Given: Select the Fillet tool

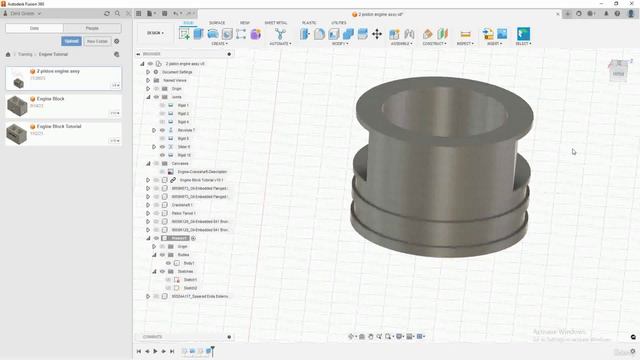Looking at the screenshot, I should (x=319, y=34).
